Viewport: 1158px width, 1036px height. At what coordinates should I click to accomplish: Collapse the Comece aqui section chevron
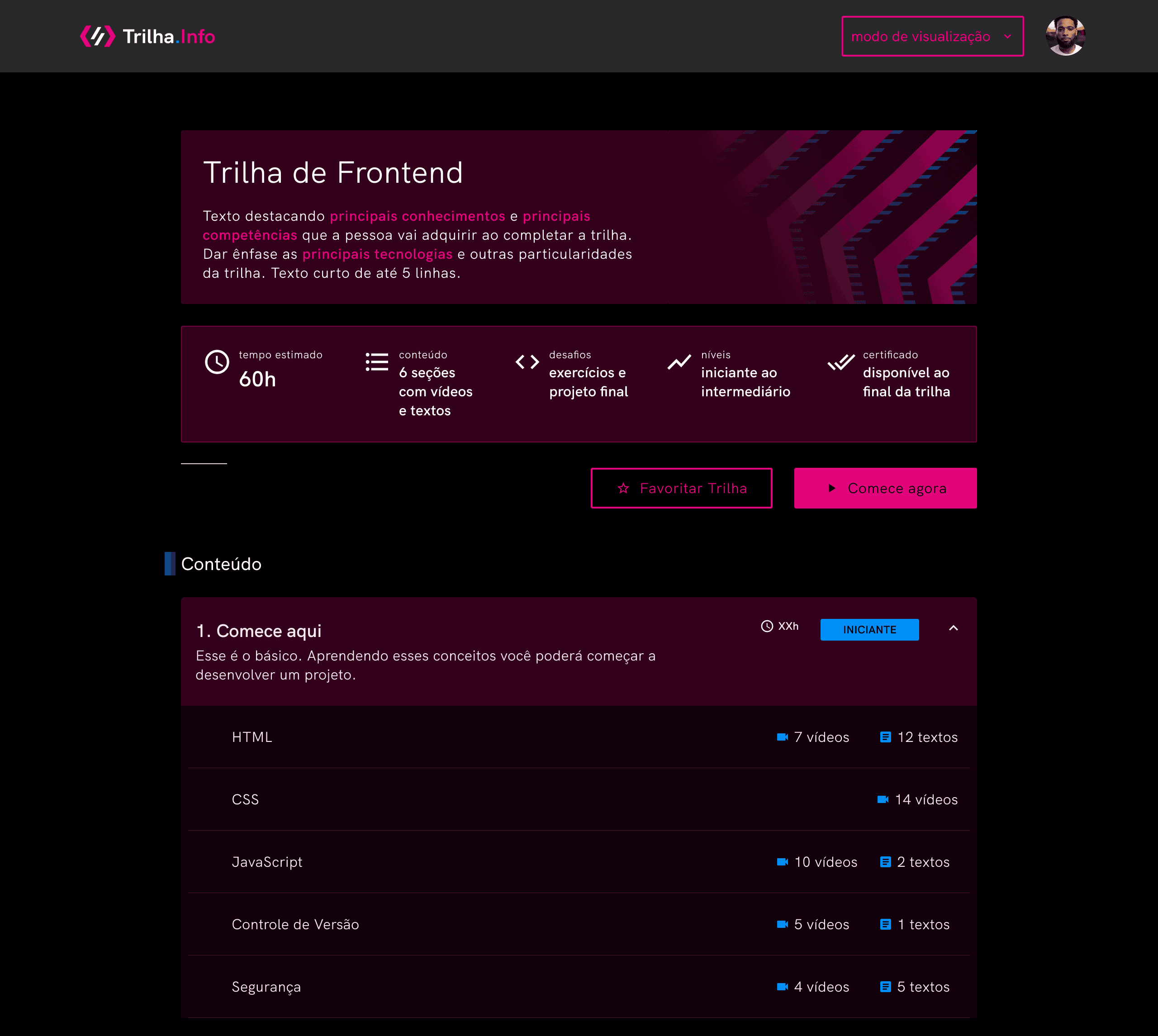(954, 628)
